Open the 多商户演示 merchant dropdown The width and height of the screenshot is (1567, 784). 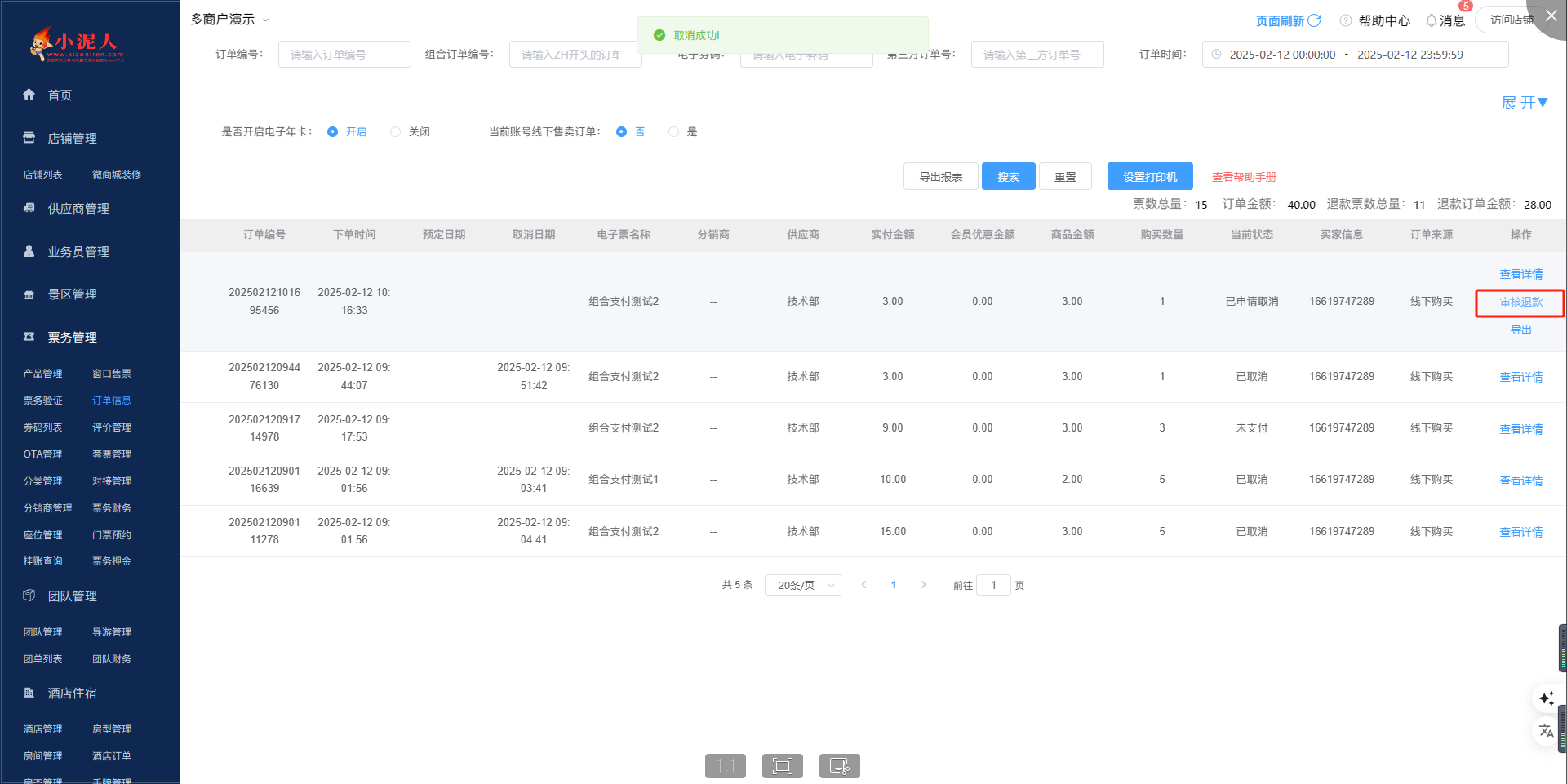[229, 20]
